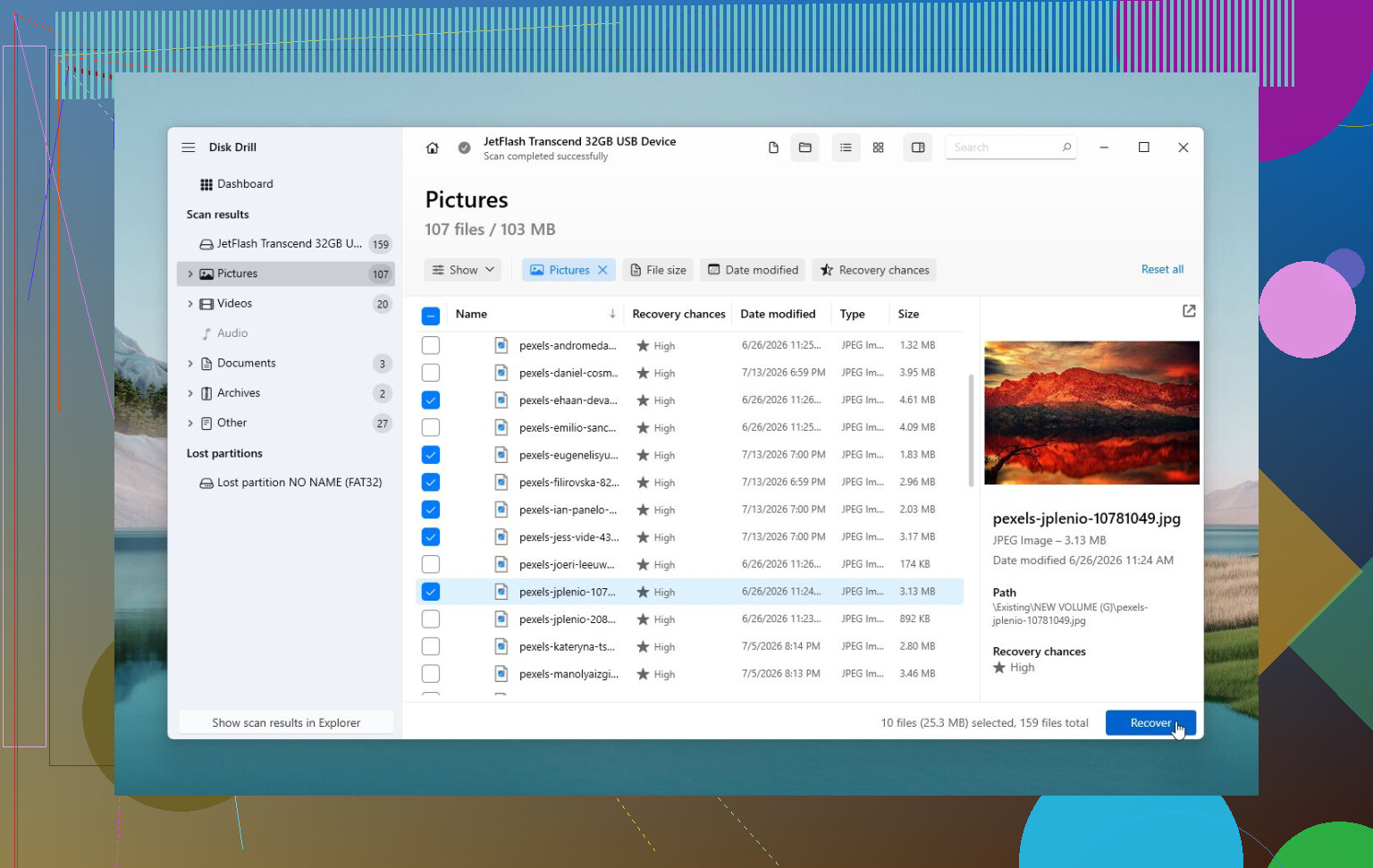Sort by Date modified column header

778,314
